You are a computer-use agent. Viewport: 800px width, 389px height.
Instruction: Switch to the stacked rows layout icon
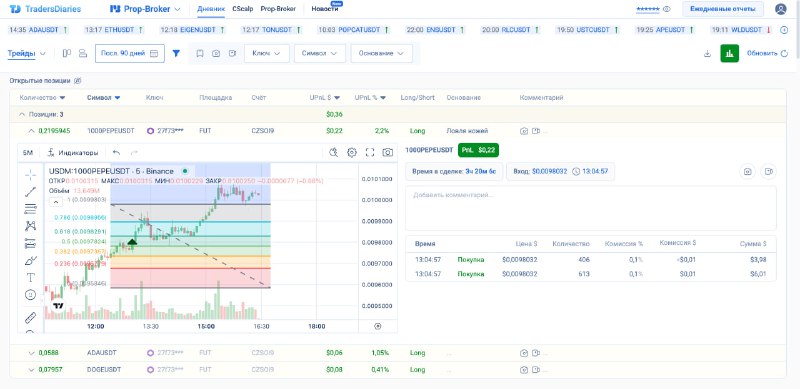(83, 53)
